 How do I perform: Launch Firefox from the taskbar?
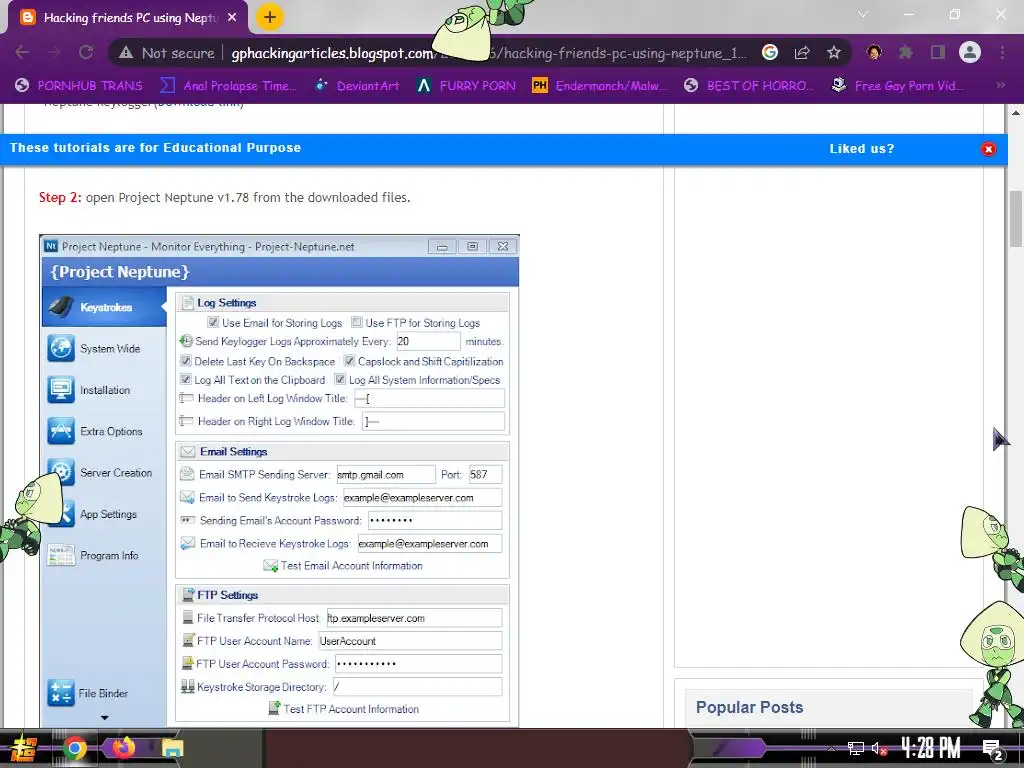click(123, 748)
